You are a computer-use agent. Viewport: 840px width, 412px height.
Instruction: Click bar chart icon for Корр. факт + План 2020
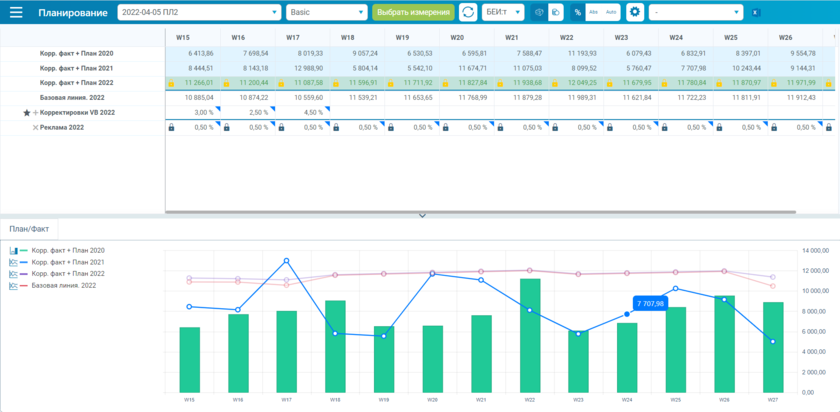(14, 250)
